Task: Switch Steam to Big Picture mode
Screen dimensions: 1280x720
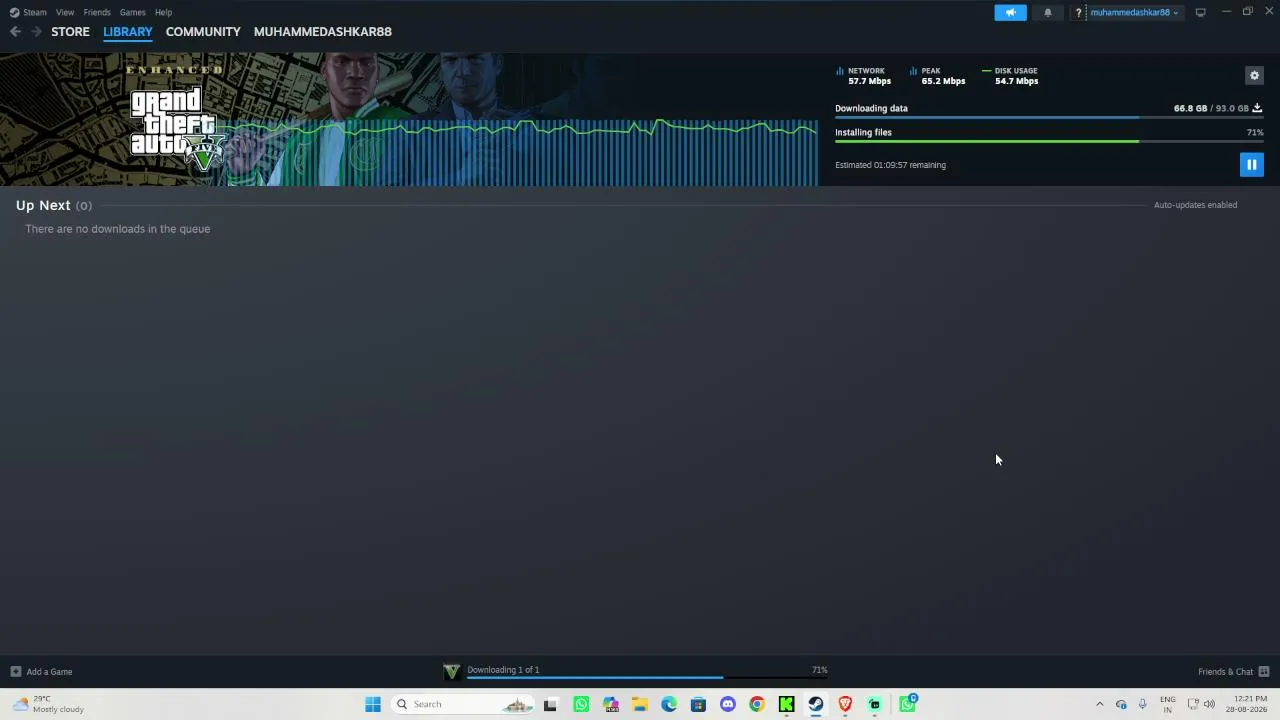Action: [x=1200, y=12]
